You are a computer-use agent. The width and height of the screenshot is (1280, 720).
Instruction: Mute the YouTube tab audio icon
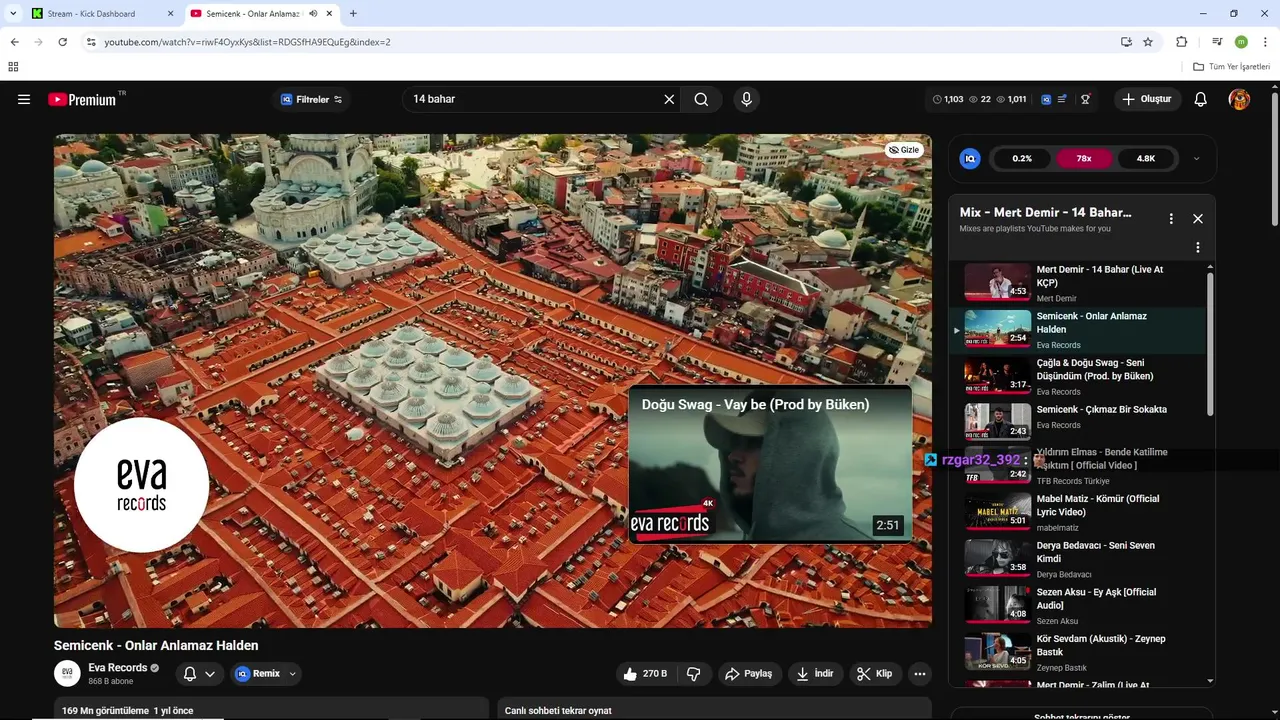(313, 14)
